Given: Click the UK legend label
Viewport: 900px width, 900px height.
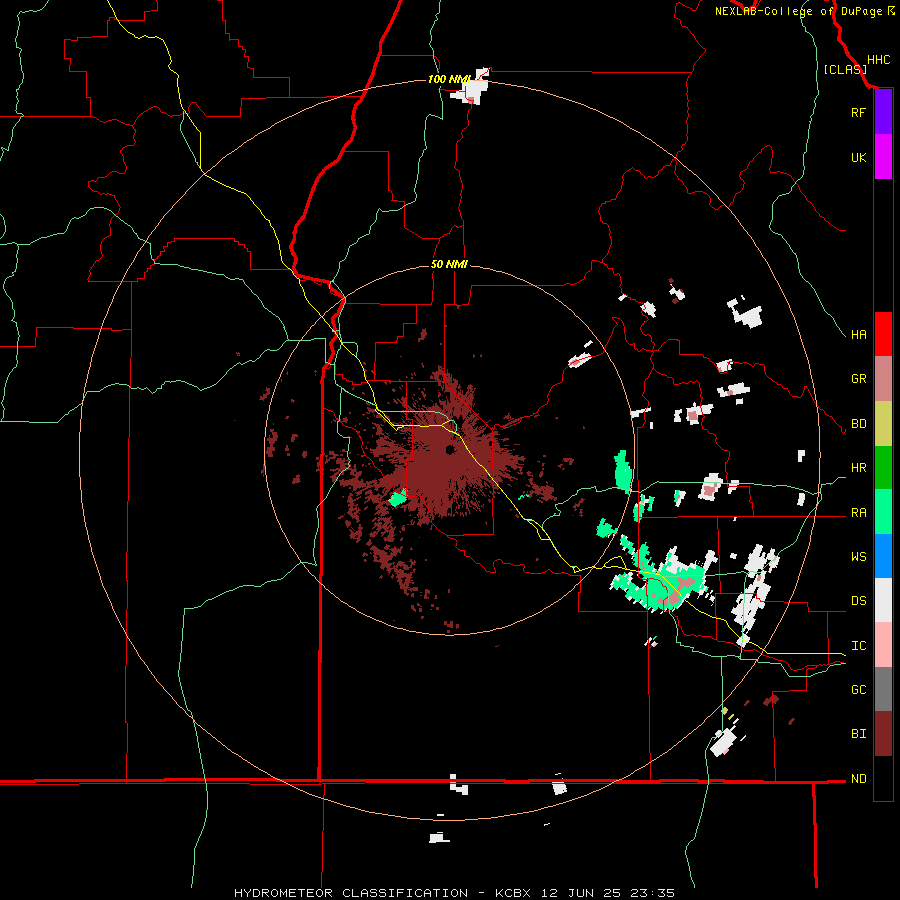Looking at the screenshot, I should pyautogui.click(x=858, y=157).
